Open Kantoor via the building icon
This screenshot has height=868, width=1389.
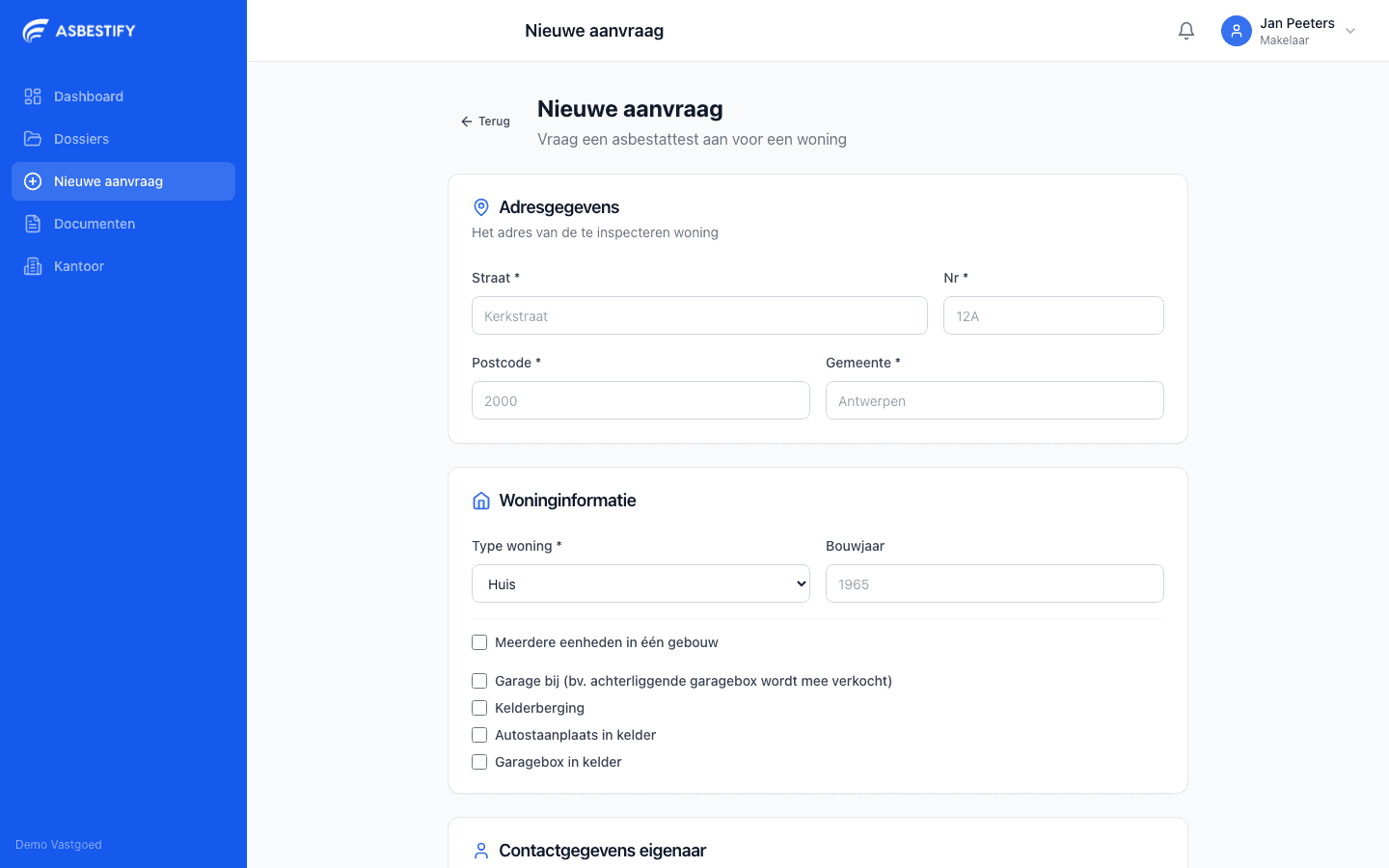pos(32,266)
